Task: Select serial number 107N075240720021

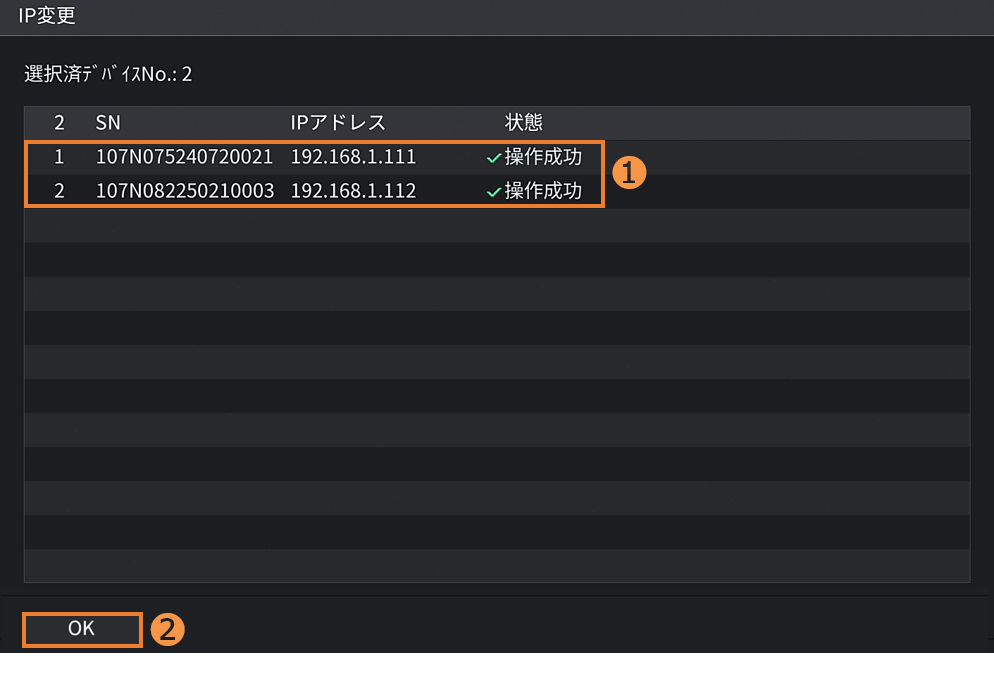Action: (x=184, y=157)
